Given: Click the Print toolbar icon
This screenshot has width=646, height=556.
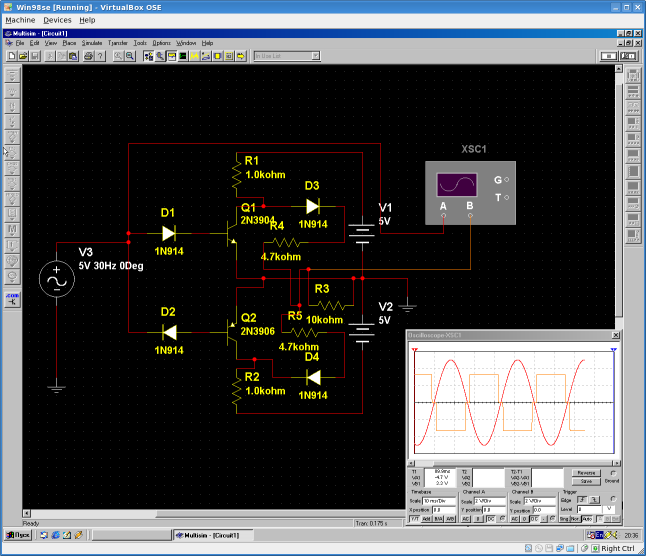Looking at the screenshot, I should [88, 56].
